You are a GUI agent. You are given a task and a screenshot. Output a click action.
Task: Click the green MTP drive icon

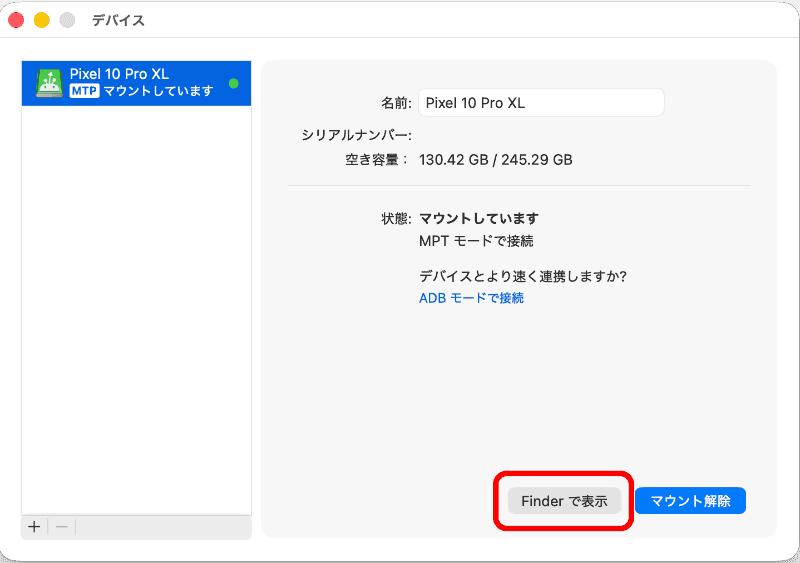click(x=49, y=83)
